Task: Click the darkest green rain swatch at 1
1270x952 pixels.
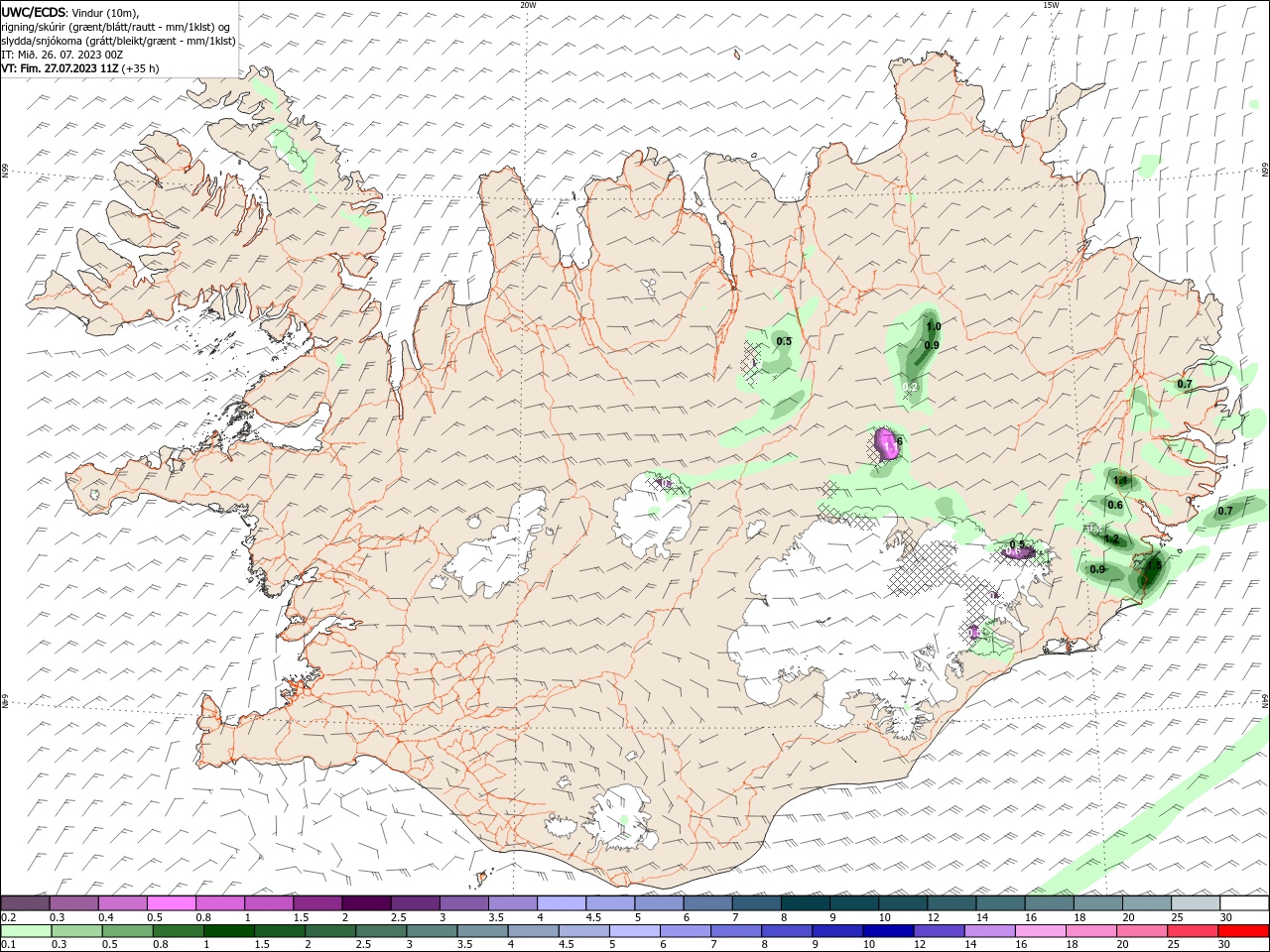Action: pos(228,930)
